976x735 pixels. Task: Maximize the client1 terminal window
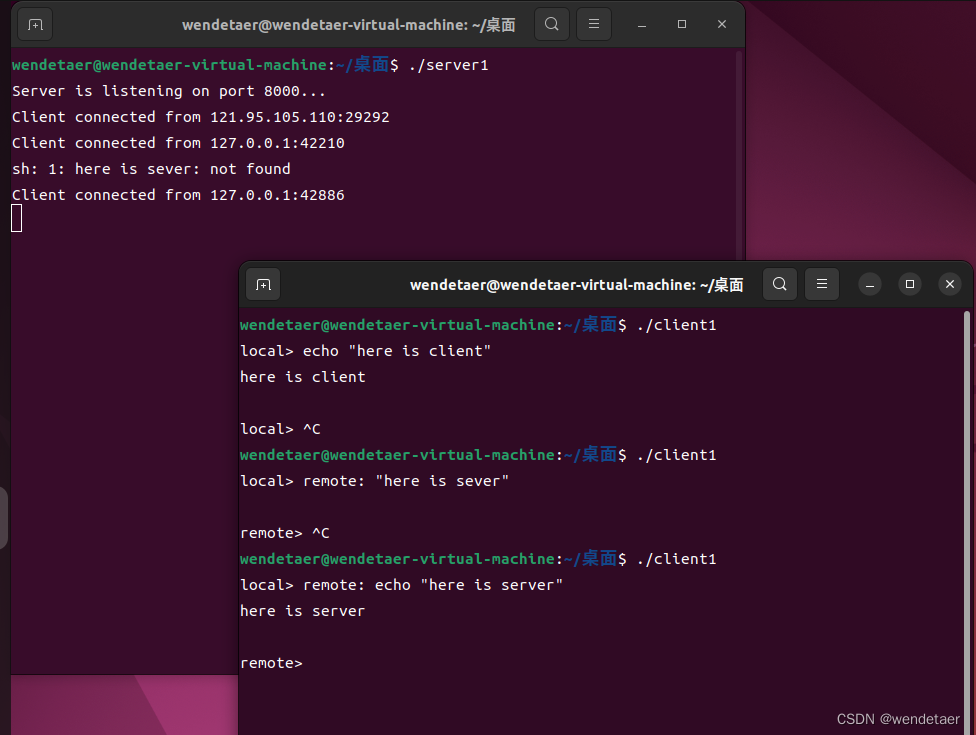tap(909, 284)
